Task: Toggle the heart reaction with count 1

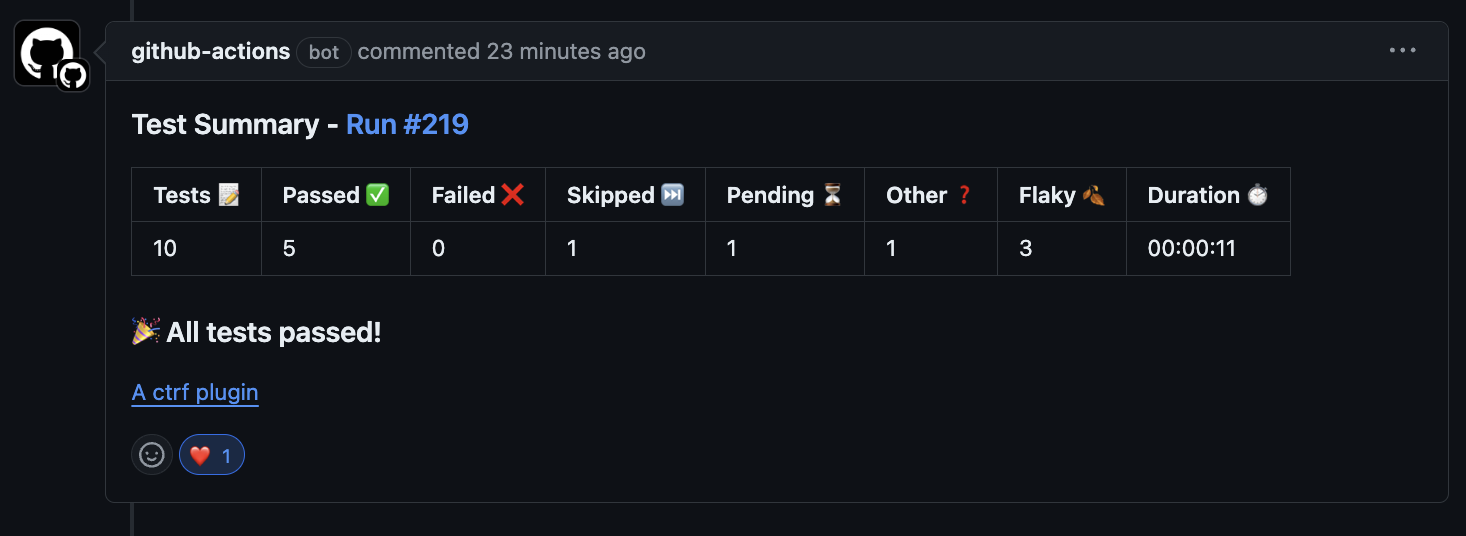Action: 212,455
